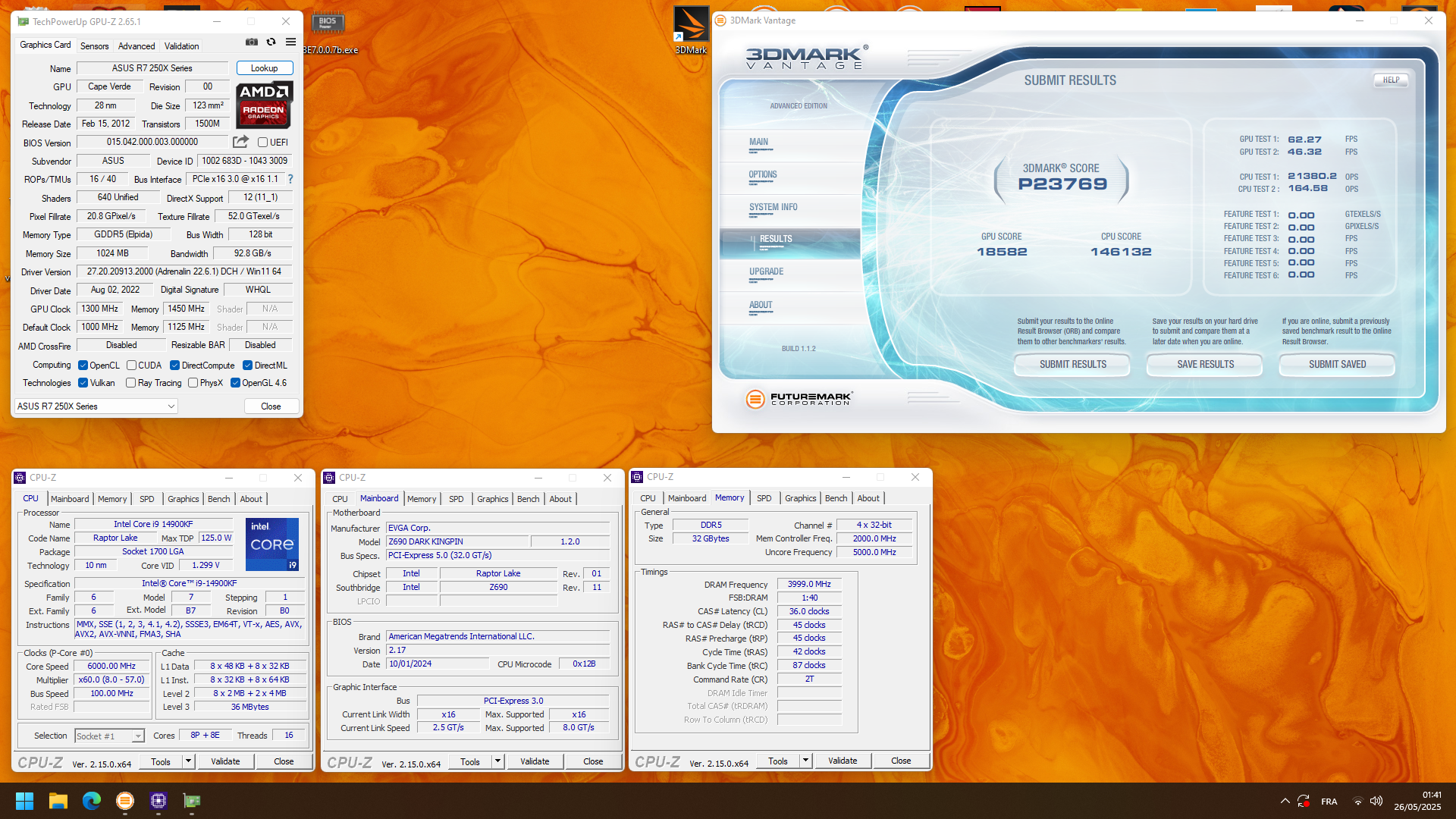The height and width of the screenshot is (819, 1456).
Task: Toggle the OpenCL checkbox
Action: 83,366
